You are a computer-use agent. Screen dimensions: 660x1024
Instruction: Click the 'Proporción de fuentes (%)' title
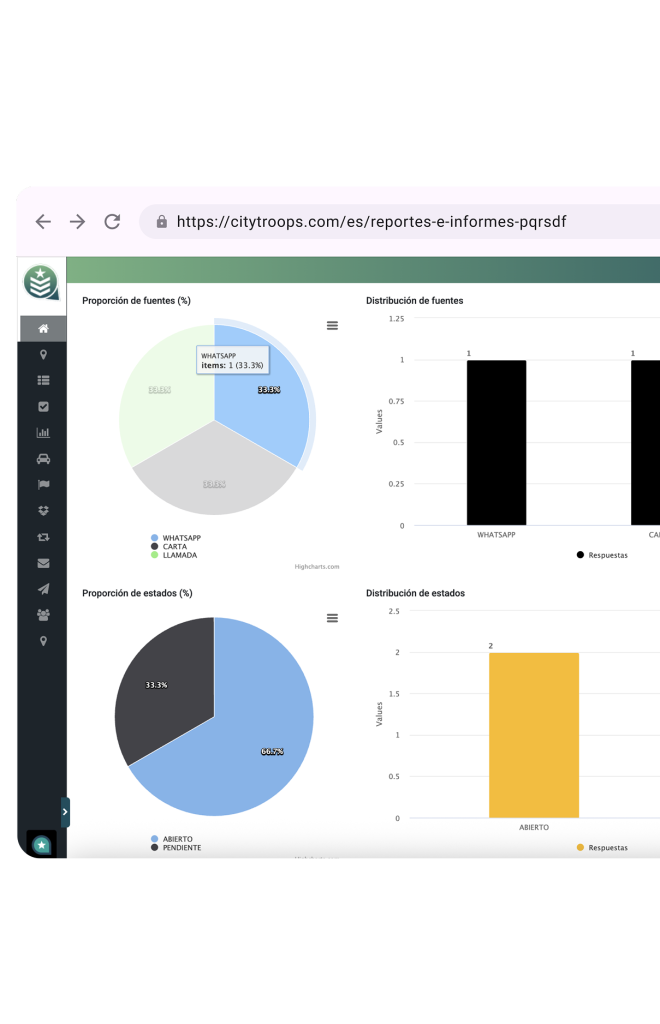[136, 300]
